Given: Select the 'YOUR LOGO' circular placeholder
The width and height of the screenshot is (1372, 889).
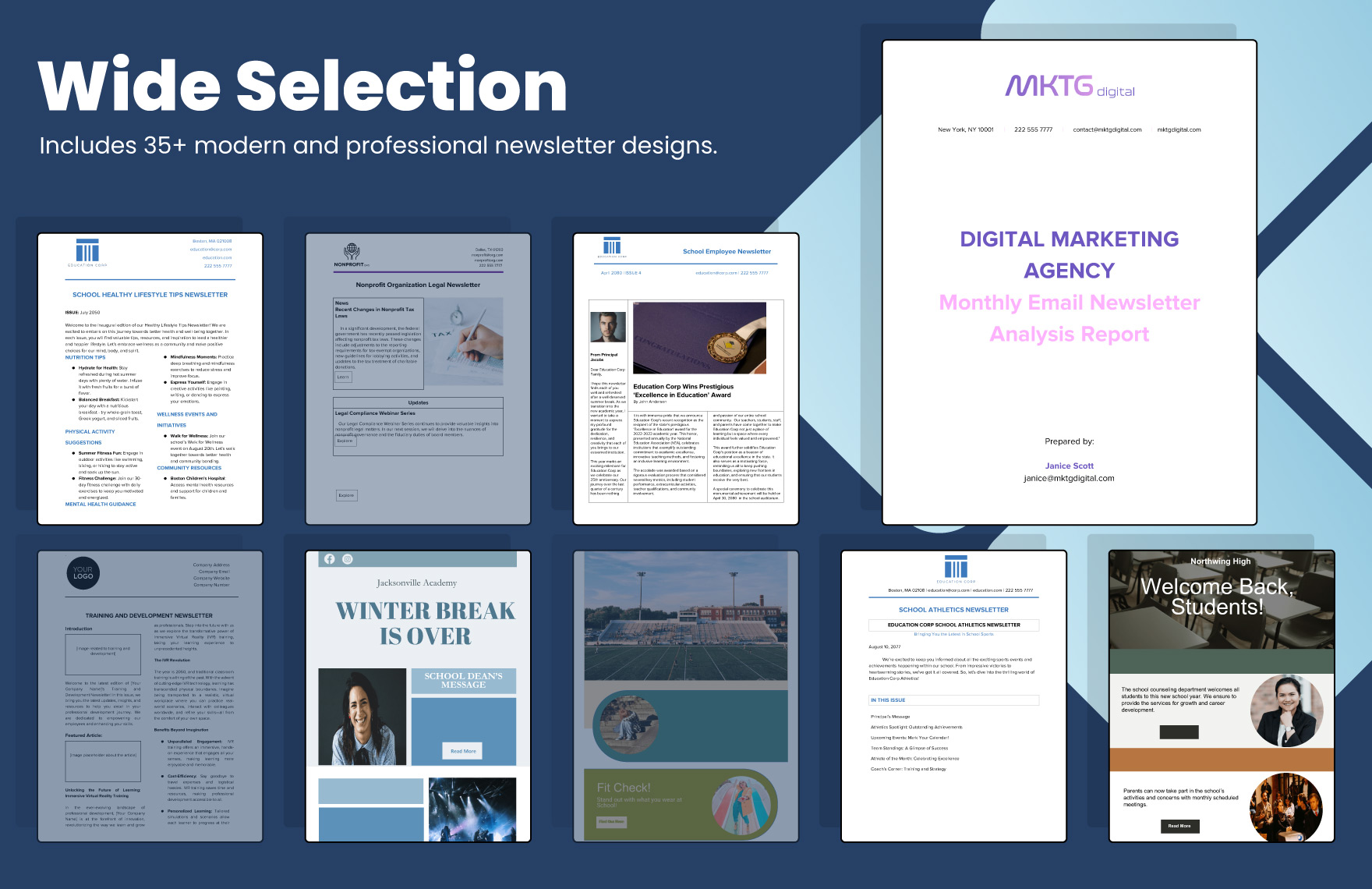Looking at the screenshot, I should coord(83,573).
